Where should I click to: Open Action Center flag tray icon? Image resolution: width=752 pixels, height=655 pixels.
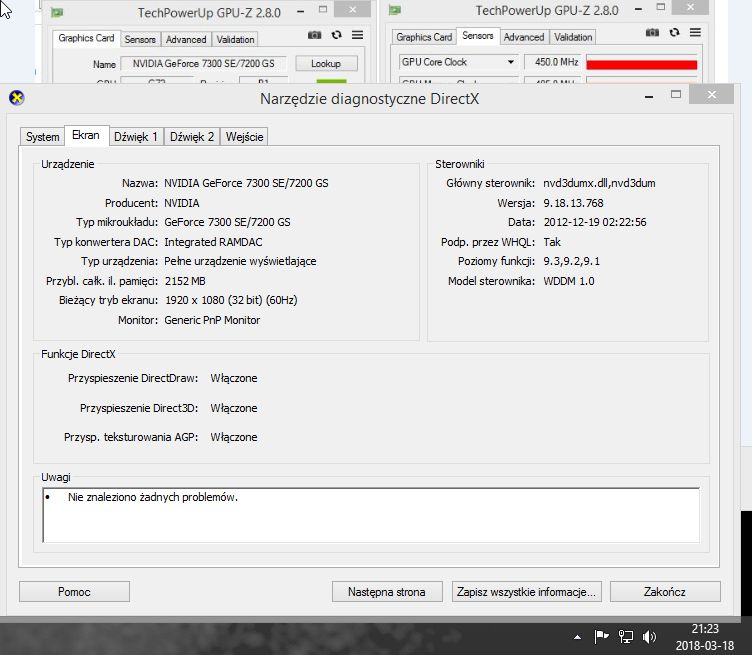[x=601, y=637]
